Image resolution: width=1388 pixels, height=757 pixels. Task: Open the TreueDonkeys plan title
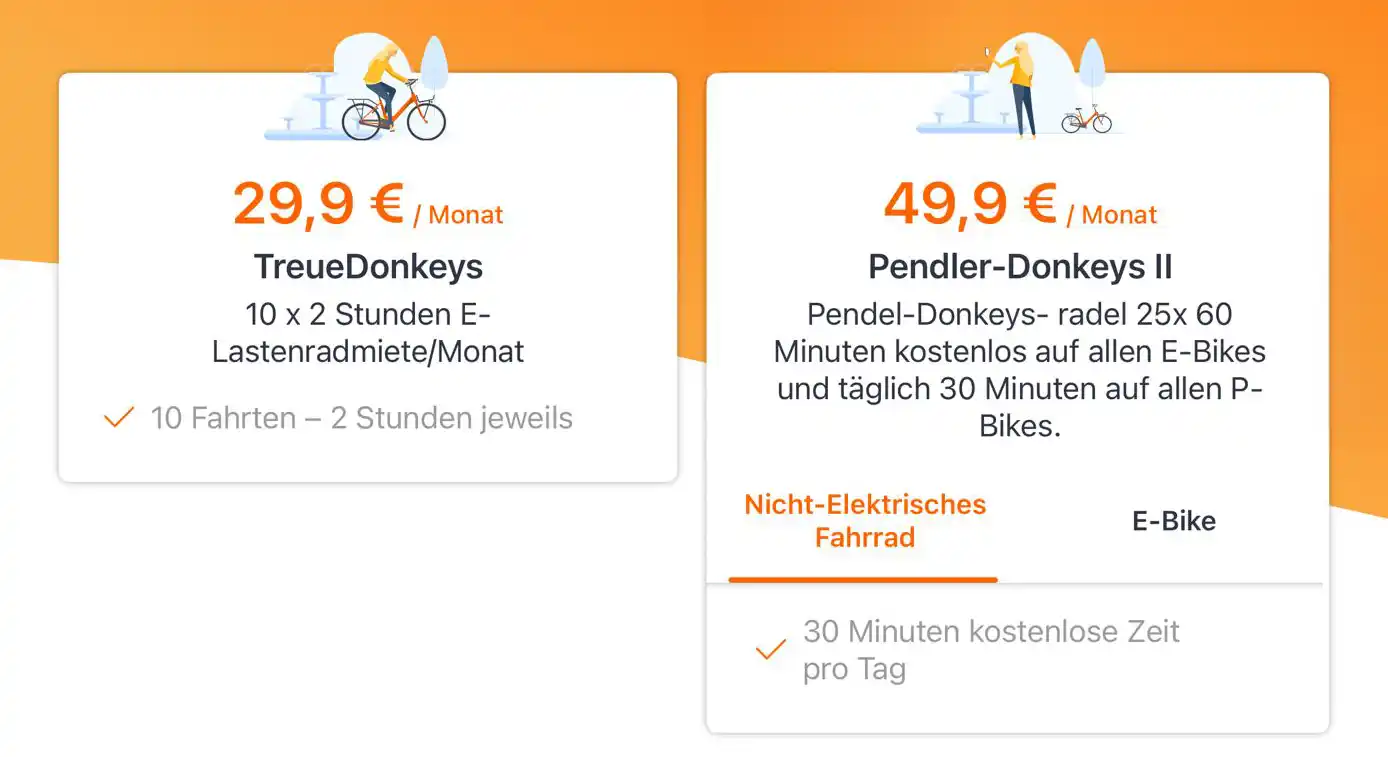pyautogui.click(x=368, y=267)
